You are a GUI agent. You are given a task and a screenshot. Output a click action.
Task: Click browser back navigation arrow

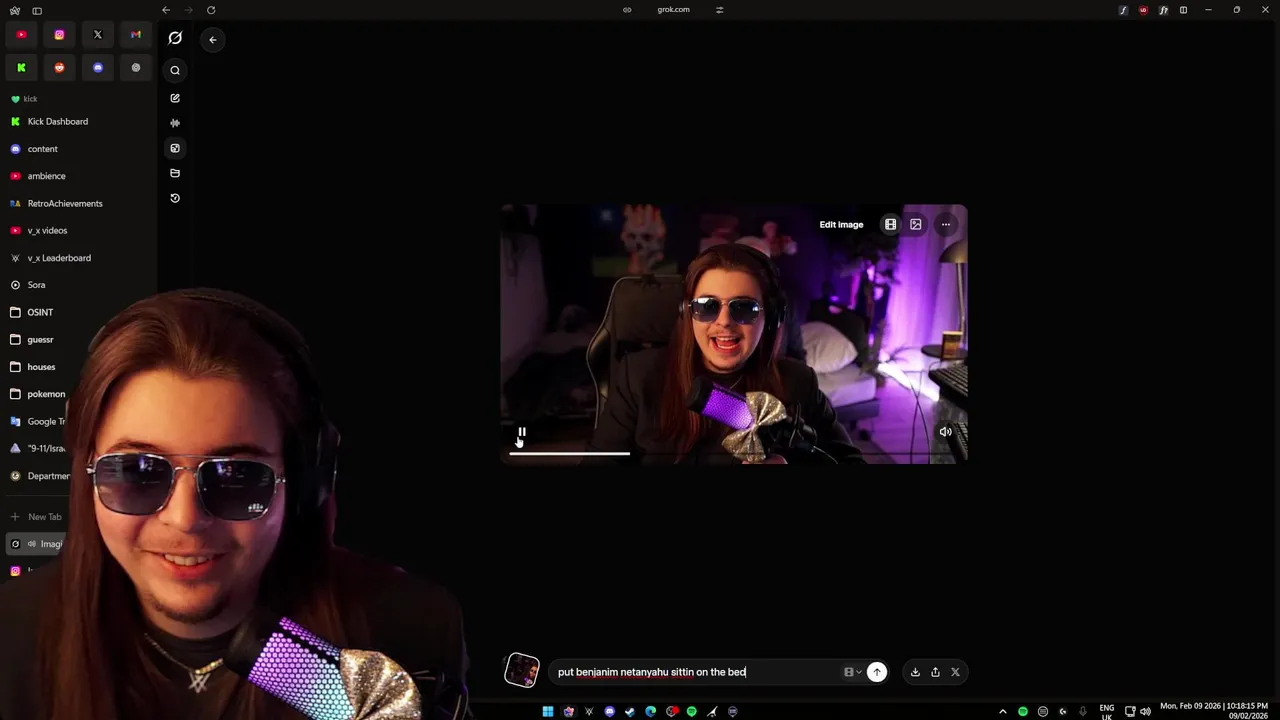166,10
